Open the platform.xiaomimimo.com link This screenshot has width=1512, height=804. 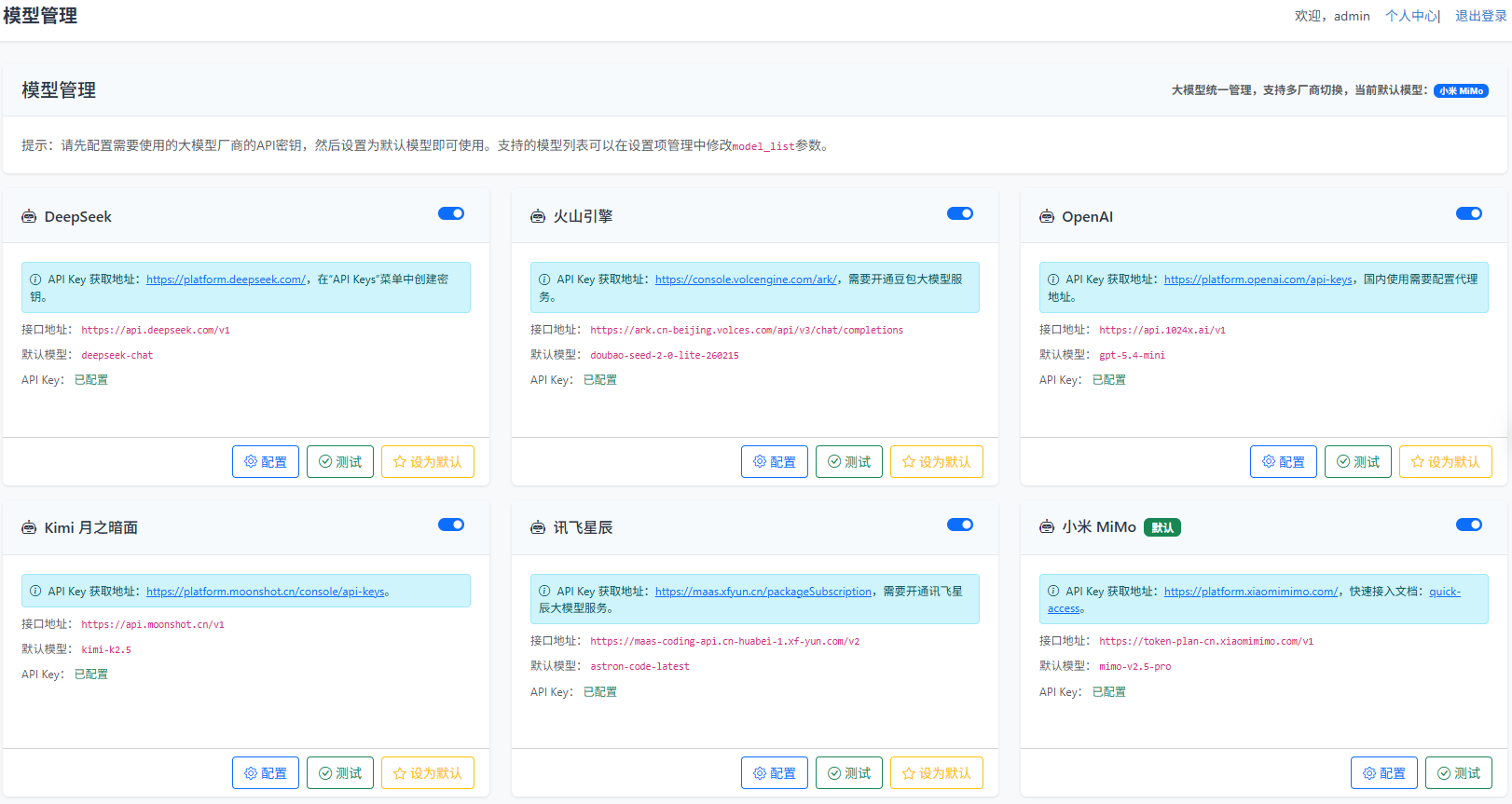coord(1251,592)
